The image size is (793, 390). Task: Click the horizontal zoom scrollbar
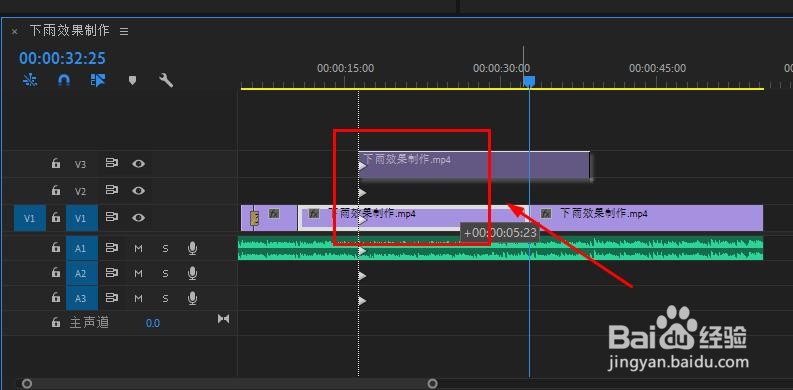(230, 384)
